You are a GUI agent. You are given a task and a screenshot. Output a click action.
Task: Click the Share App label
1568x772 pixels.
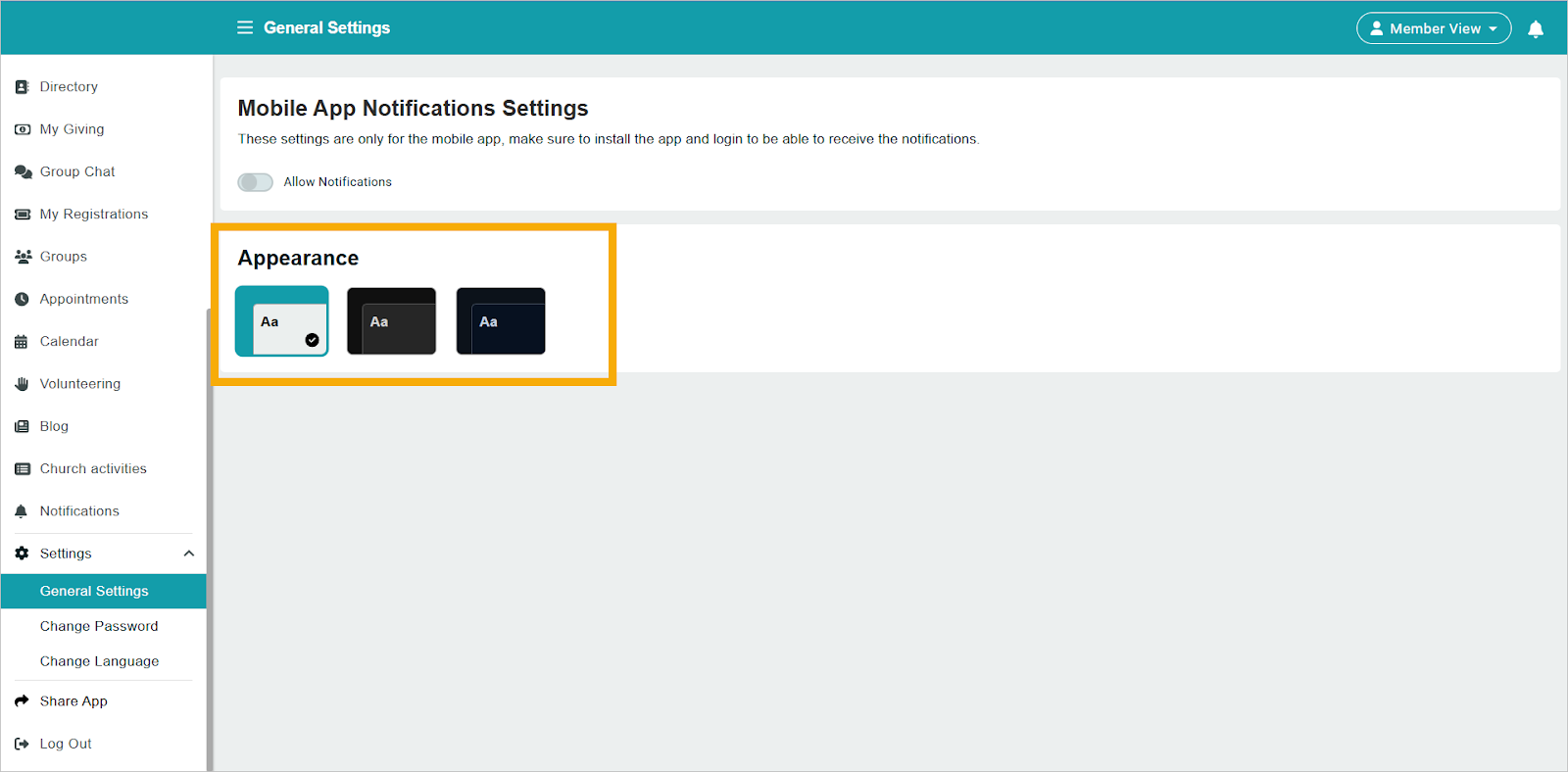73,701
